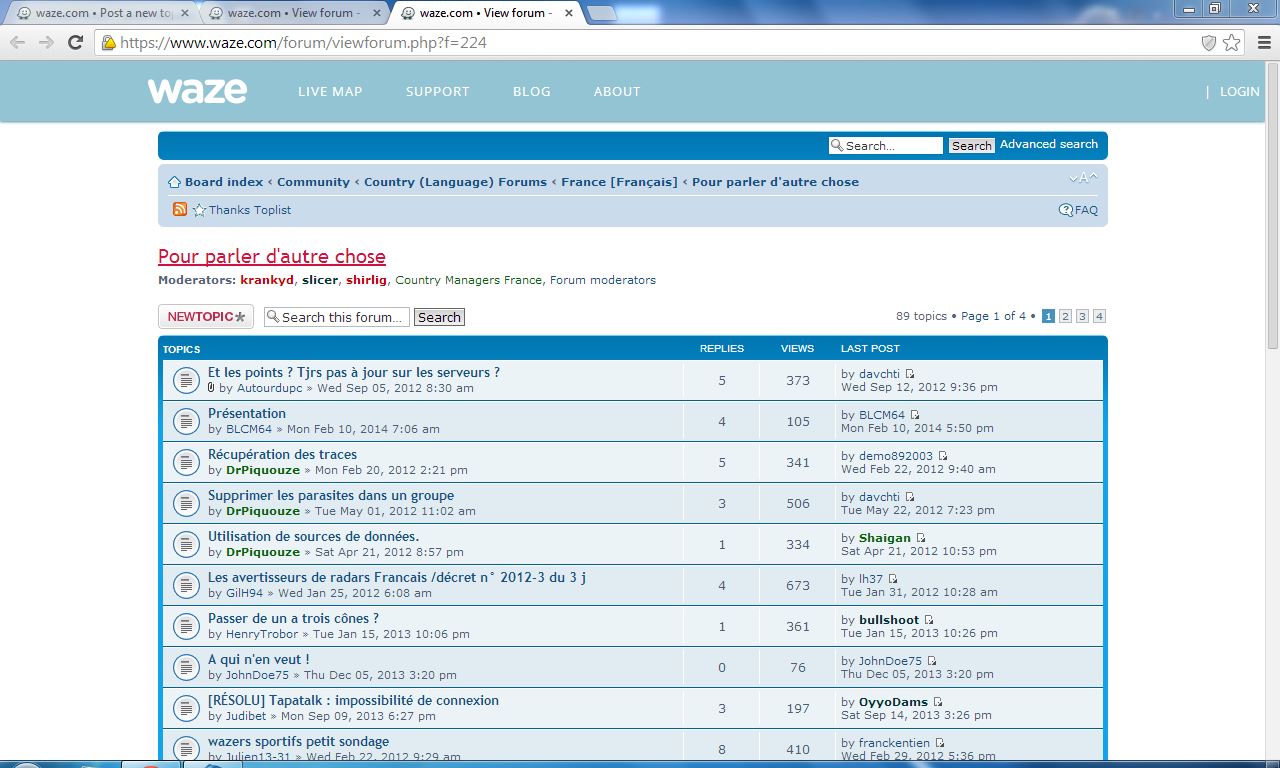Open latest post icon by bullshoot
Image resolution: width=1280 pixels, height=768 pixels.
tap(929, 620)
